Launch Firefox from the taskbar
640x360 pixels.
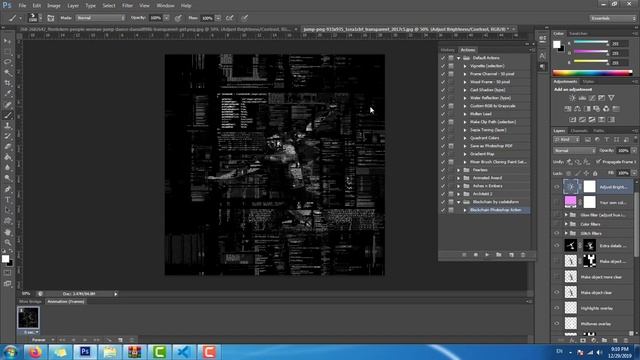coord(36,351)
